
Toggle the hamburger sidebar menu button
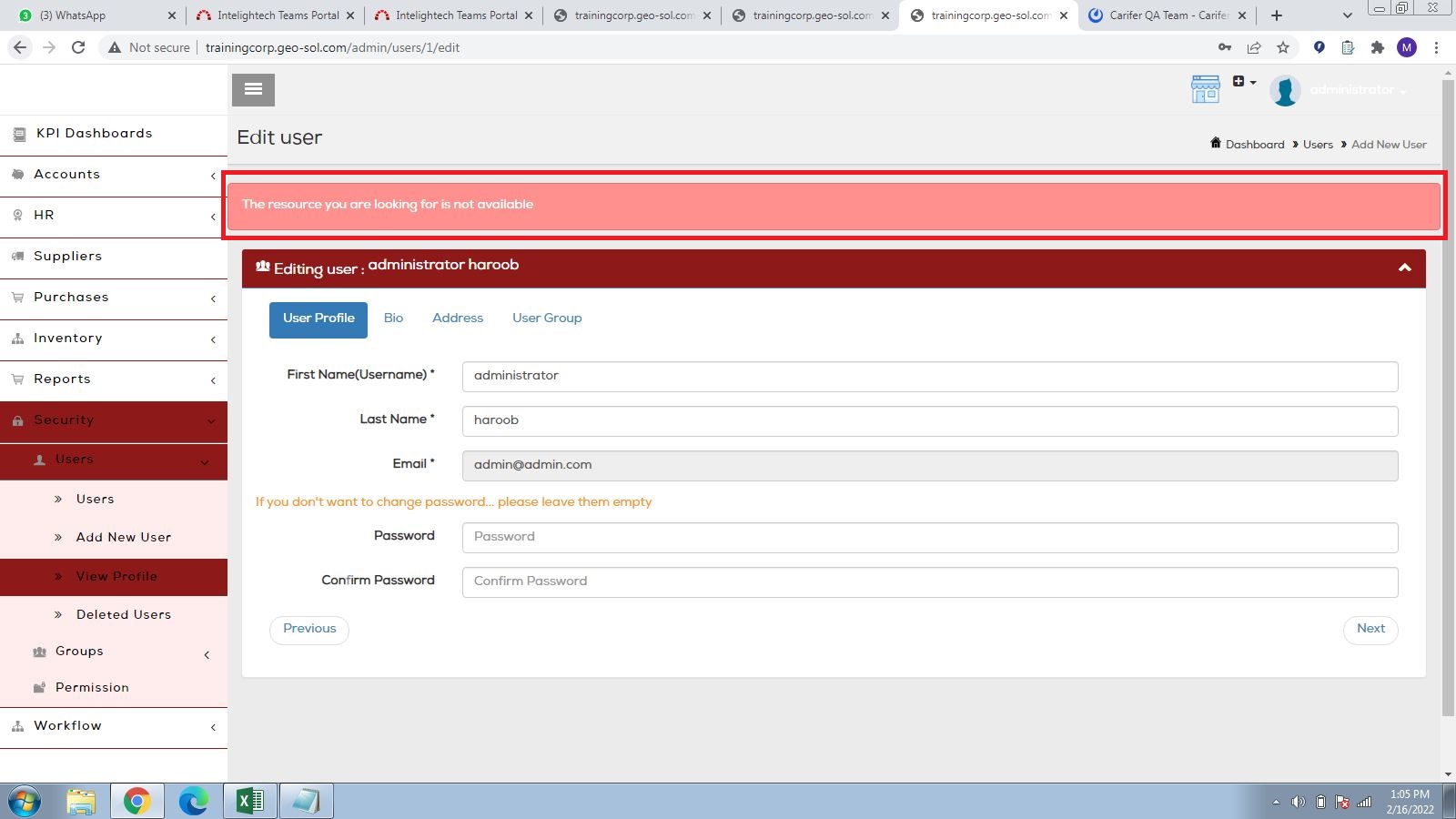[x=253, y=89]
